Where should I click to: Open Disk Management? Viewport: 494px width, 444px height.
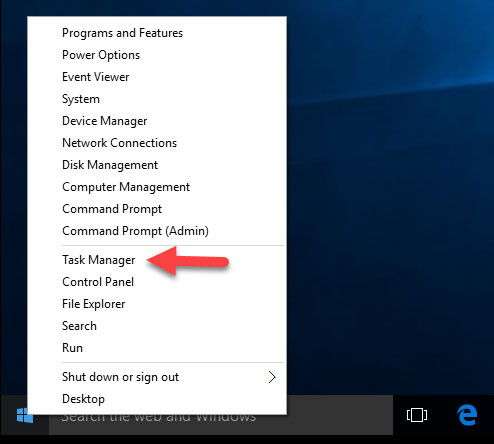click(110, 165)
